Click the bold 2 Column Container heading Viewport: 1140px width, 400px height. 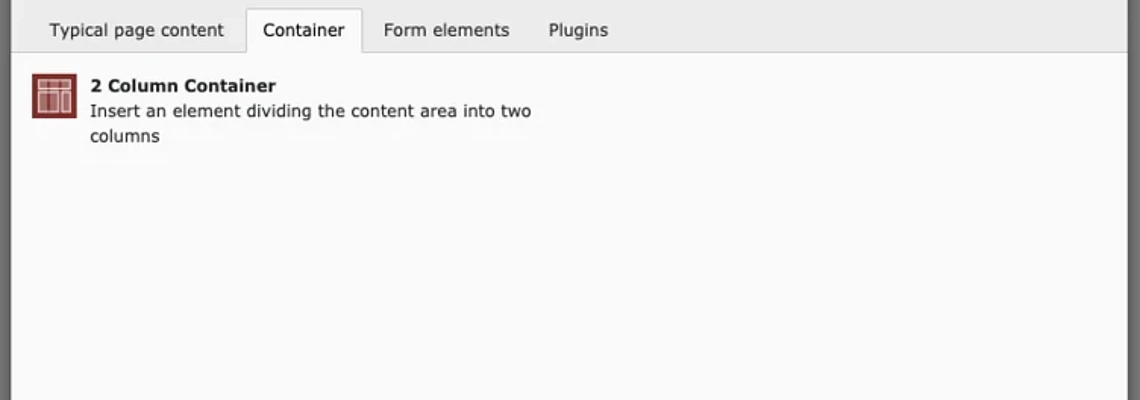click(183, 86)
